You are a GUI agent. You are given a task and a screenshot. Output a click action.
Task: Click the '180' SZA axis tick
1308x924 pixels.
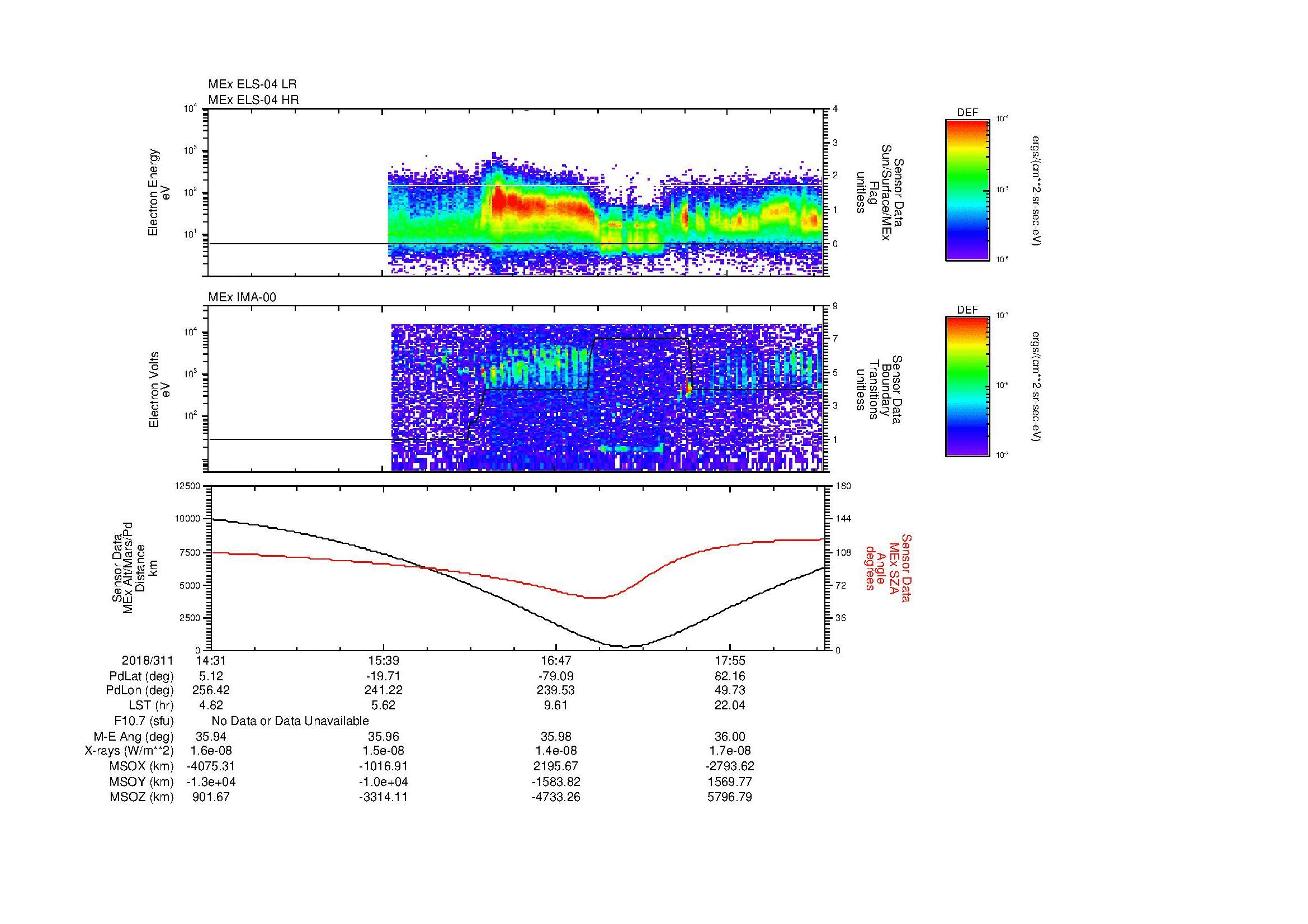(x=843, y=486)
